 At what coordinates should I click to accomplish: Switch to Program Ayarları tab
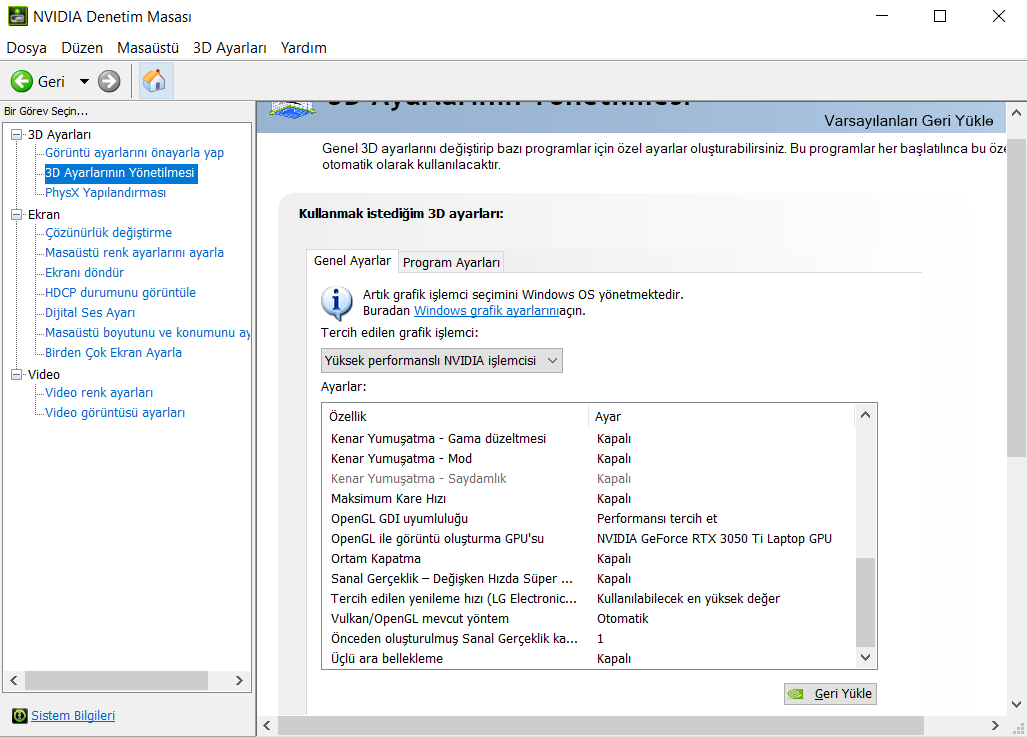(451, 262)
